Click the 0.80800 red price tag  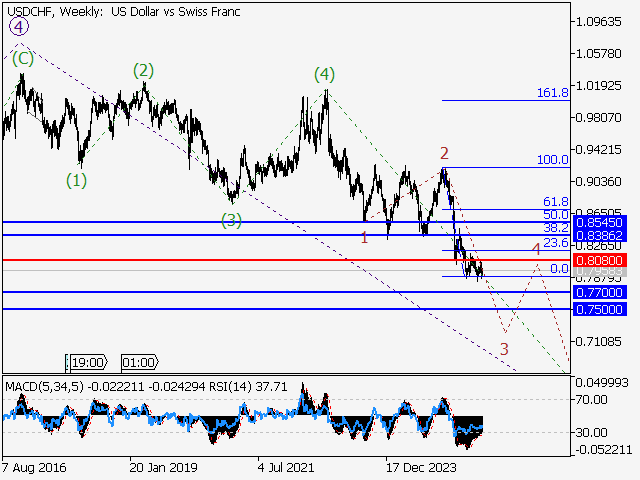point(598,260)
